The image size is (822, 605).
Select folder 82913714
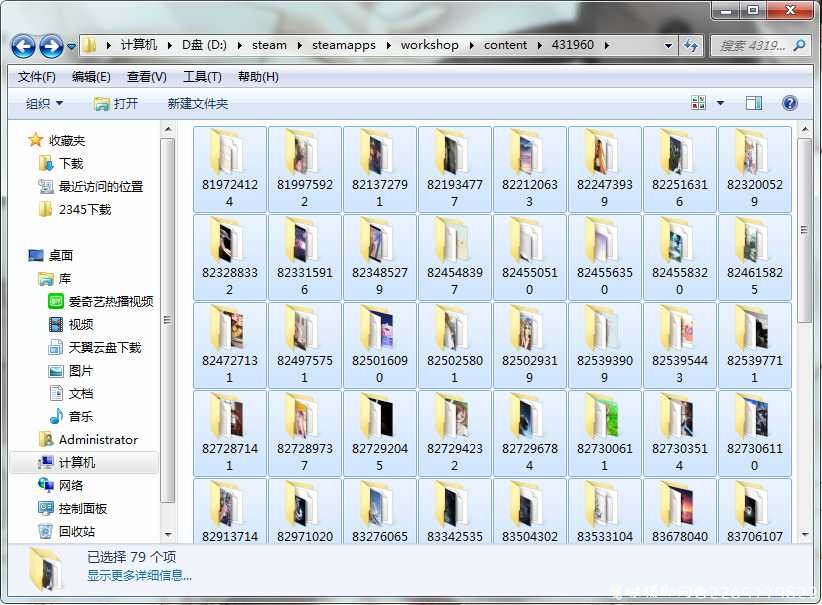click(x=230, y=511)
